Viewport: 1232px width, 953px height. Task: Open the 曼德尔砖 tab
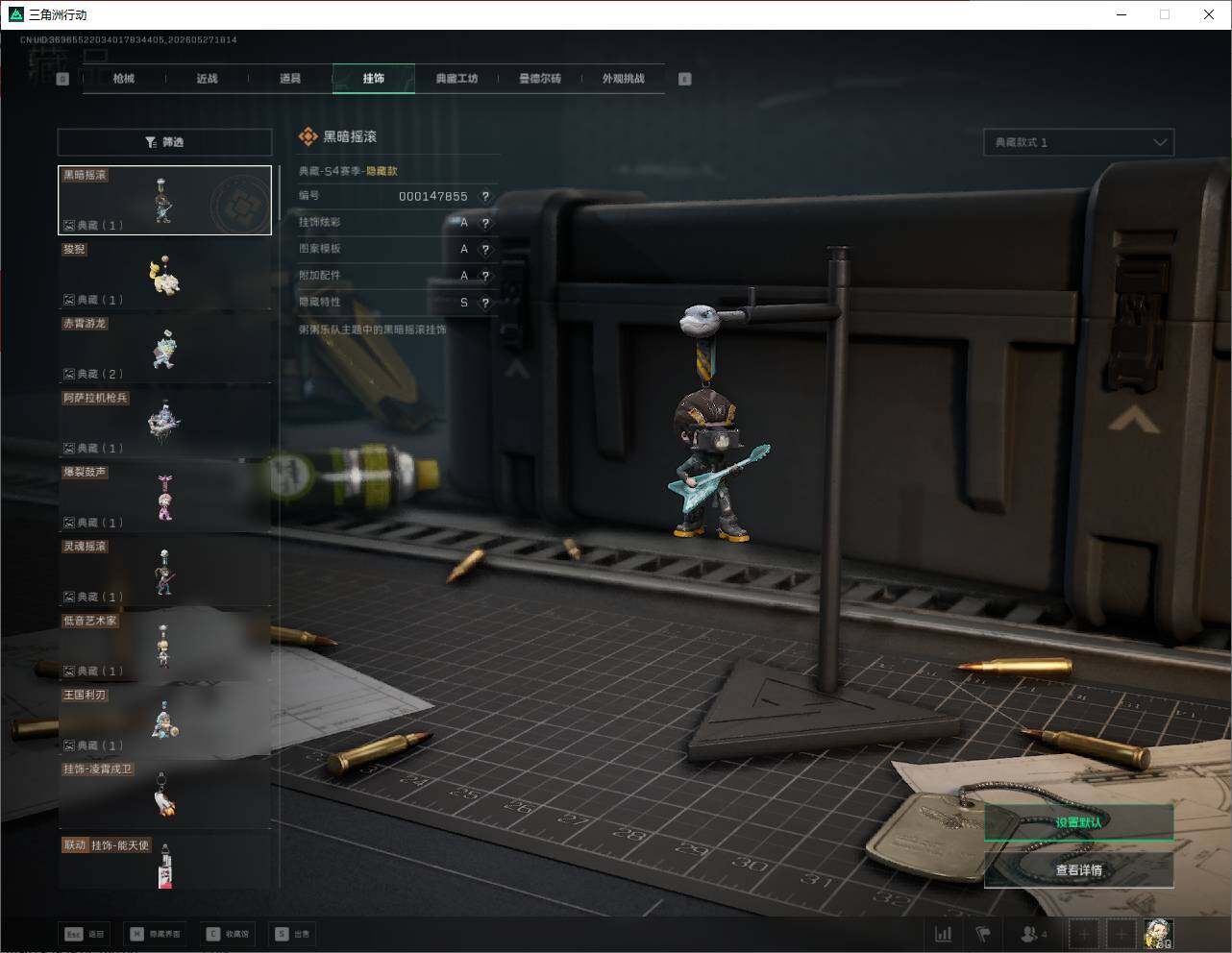point(540,79)
